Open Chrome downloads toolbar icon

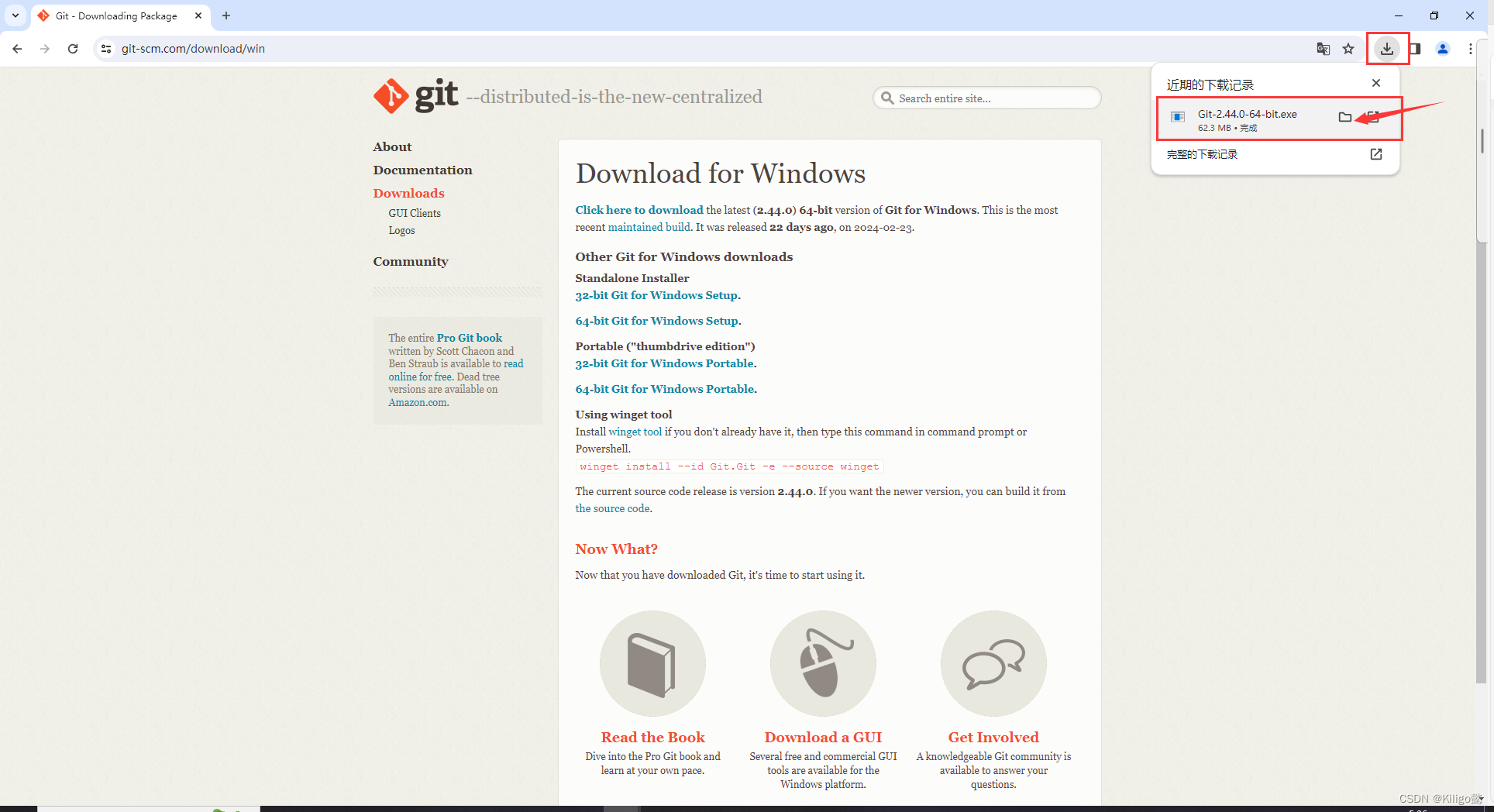pyautogui.click(x=1387, y=49)
